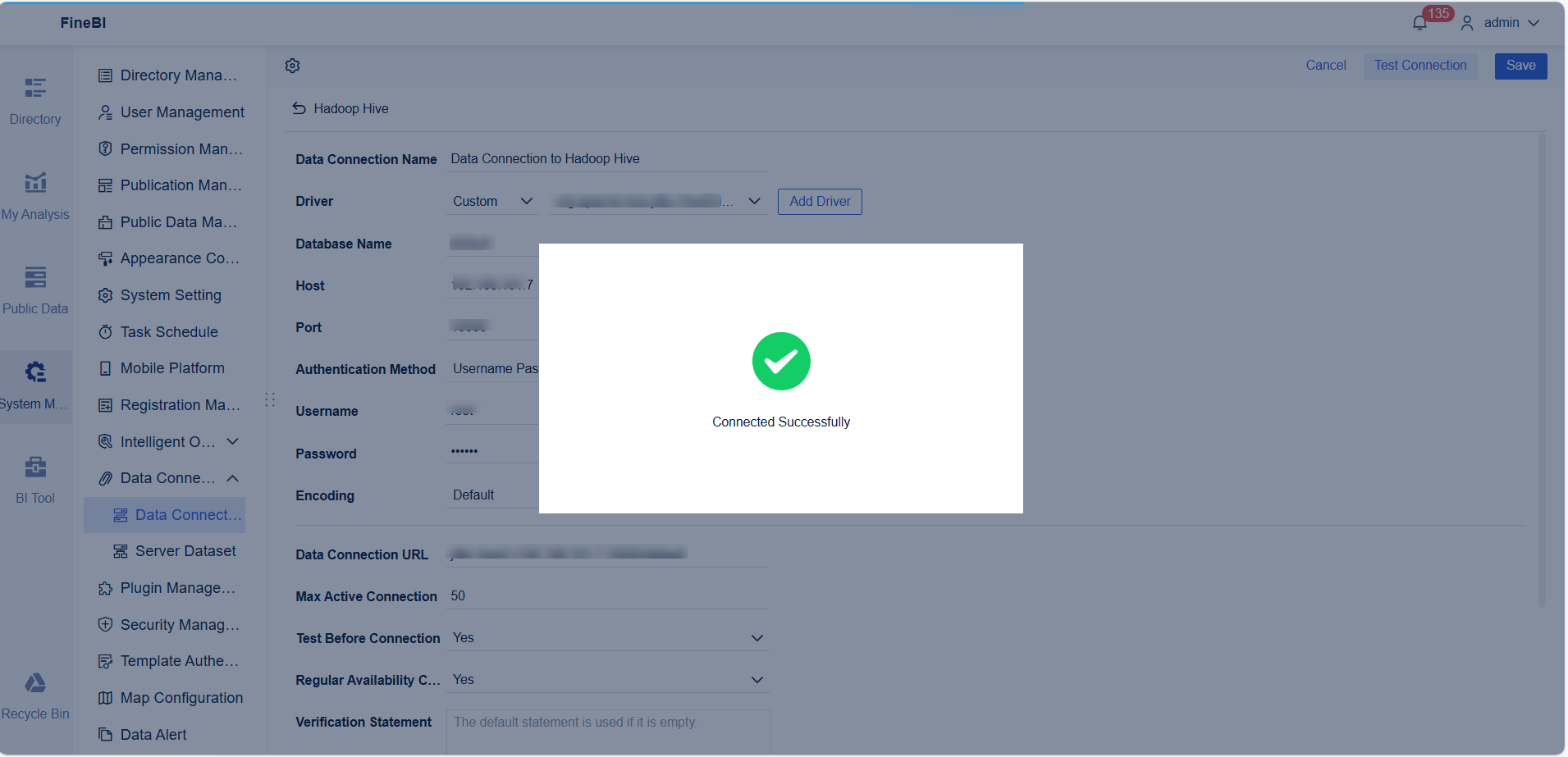Viewport: 1568px width, 757px height.
Task: Open the Public Data section
Action: tap(35, 291)
